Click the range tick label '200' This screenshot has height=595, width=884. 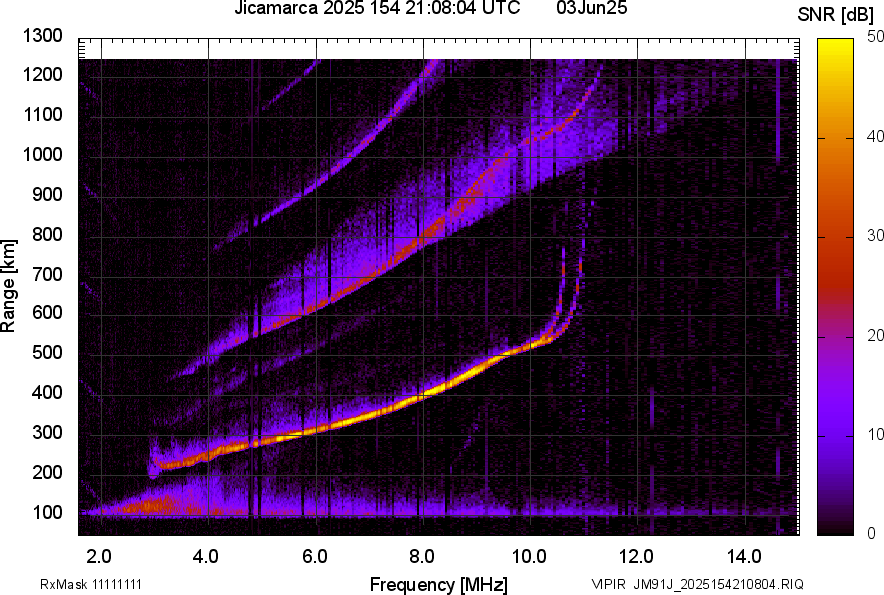(47, 472)
